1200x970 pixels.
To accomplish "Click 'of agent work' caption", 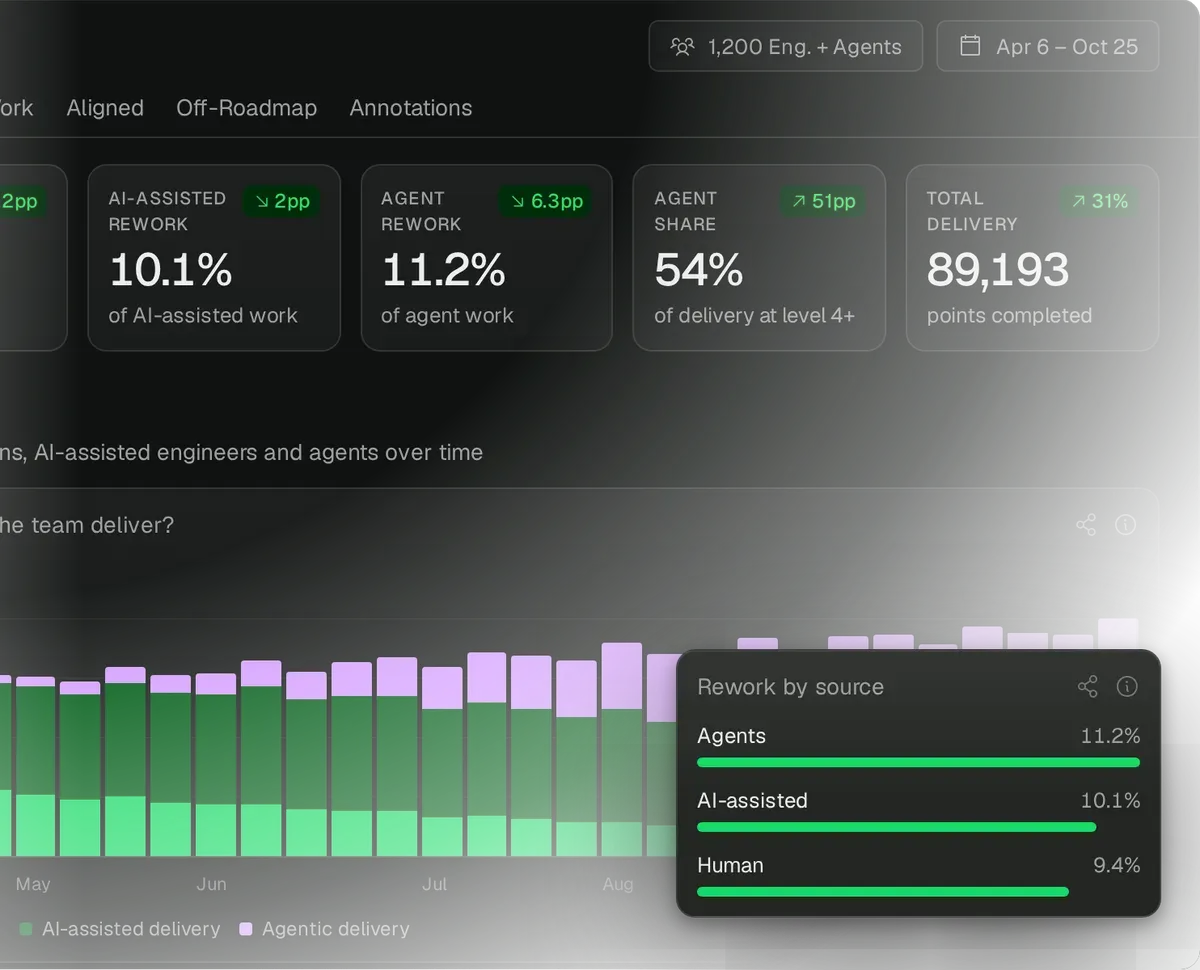I will [x=447, y=316].
